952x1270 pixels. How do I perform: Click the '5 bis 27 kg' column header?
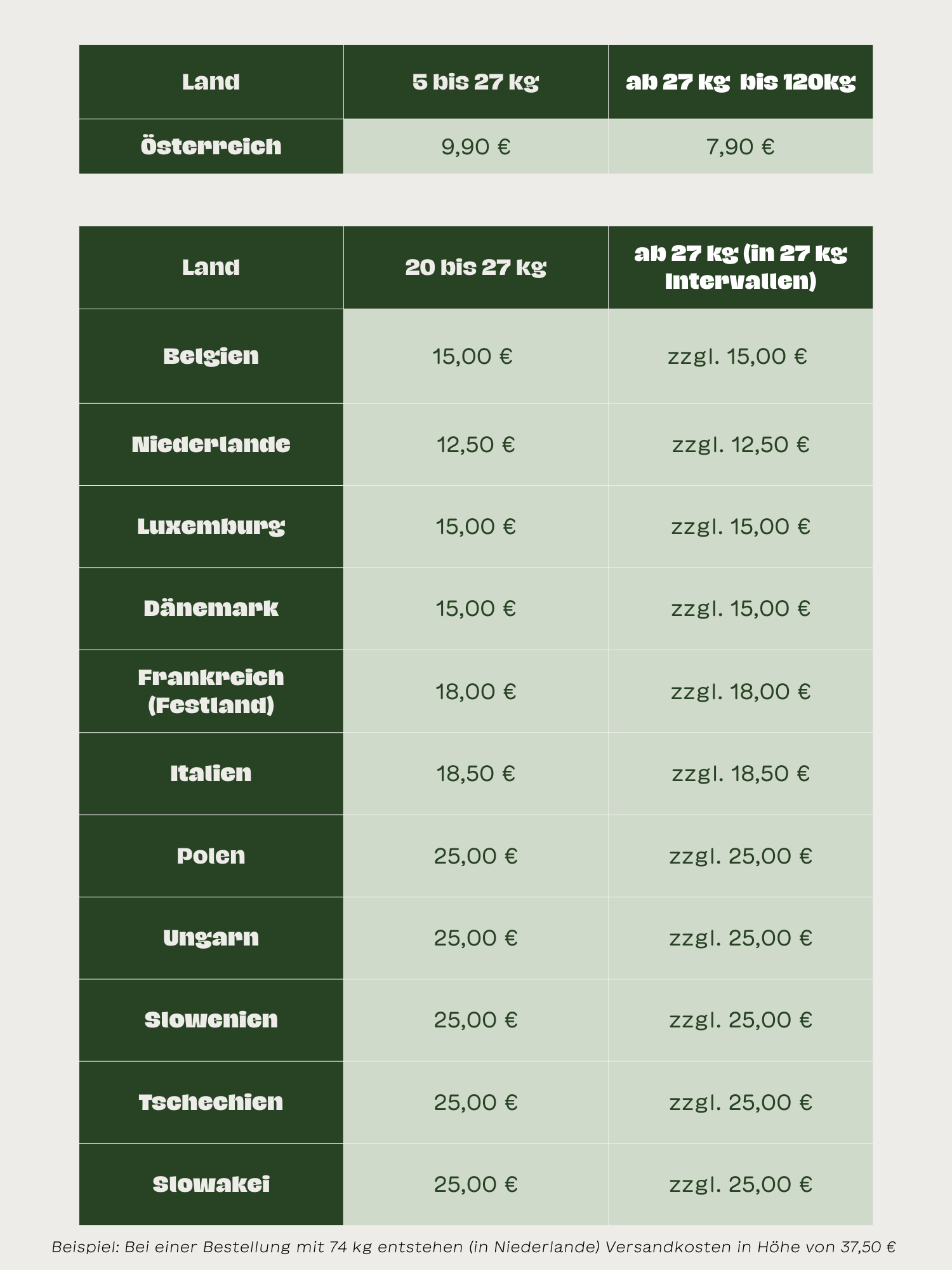pyautogui.click(x=475, y=82)
